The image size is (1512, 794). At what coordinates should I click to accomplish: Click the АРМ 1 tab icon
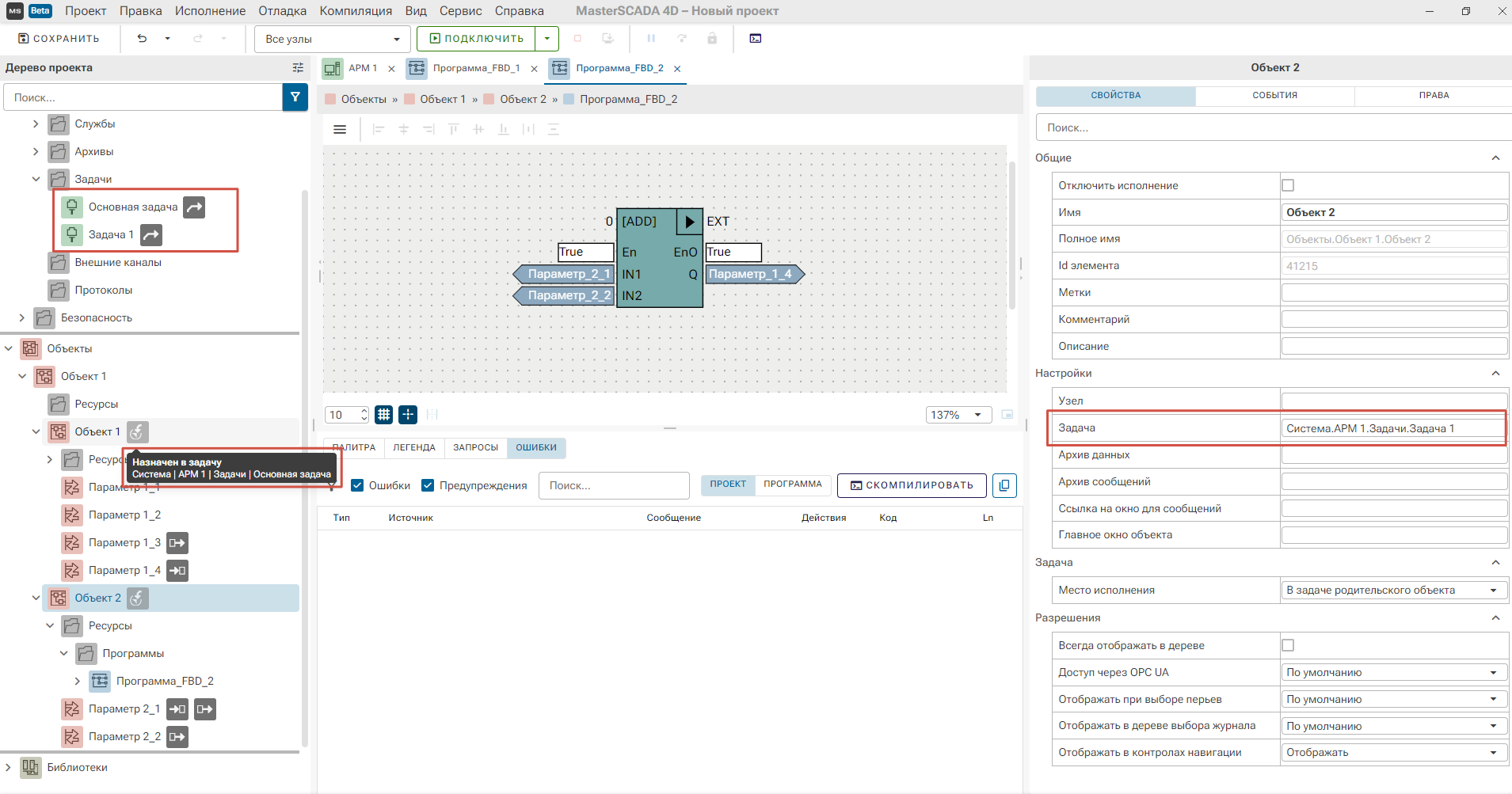pyautogui.click(x=332, y=68)
